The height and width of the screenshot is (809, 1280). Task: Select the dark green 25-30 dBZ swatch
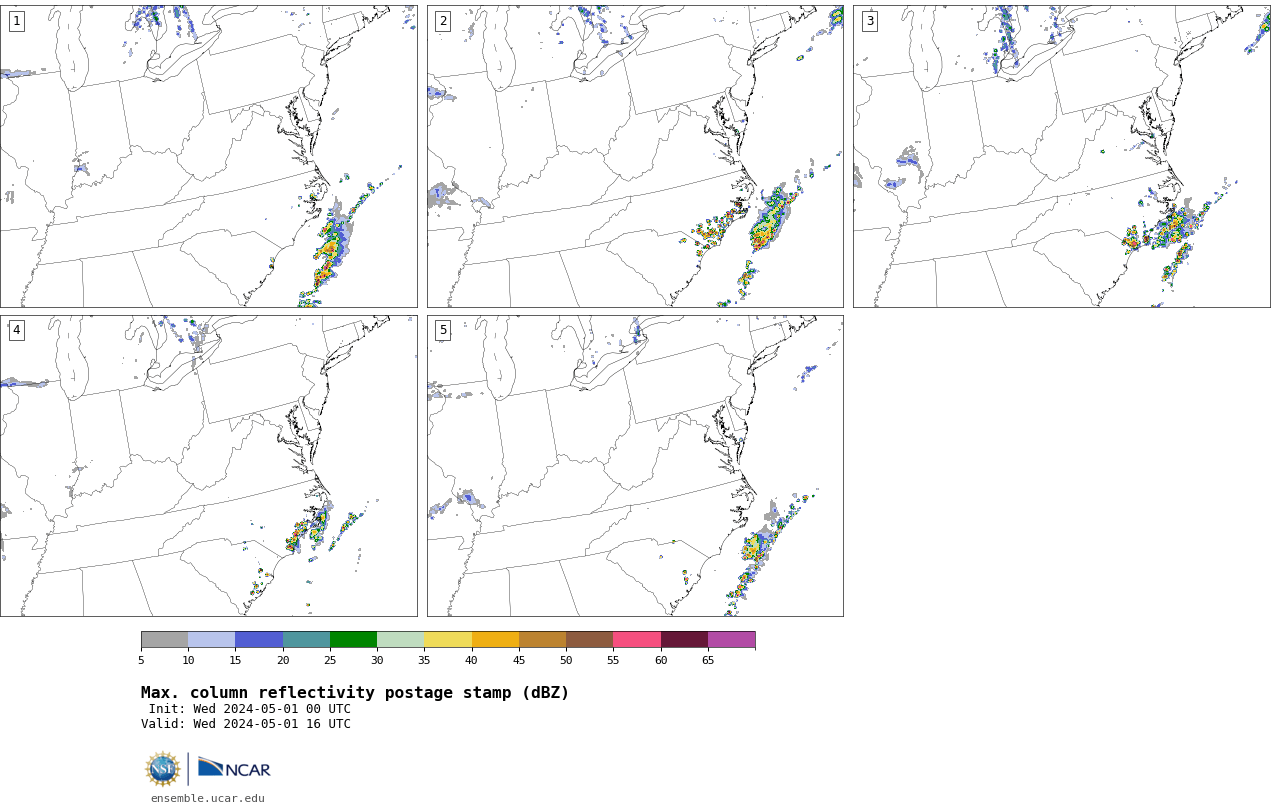(353, 640)
